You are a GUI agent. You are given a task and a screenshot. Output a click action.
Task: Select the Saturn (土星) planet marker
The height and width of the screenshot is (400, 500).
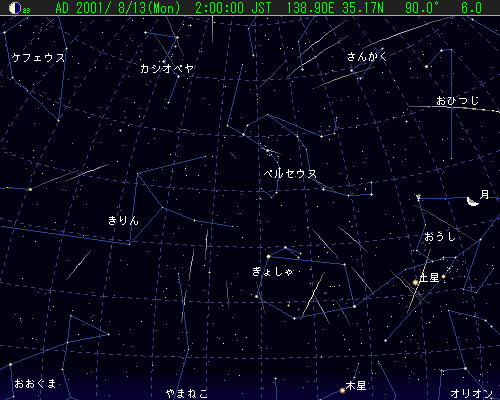(415, 282)
